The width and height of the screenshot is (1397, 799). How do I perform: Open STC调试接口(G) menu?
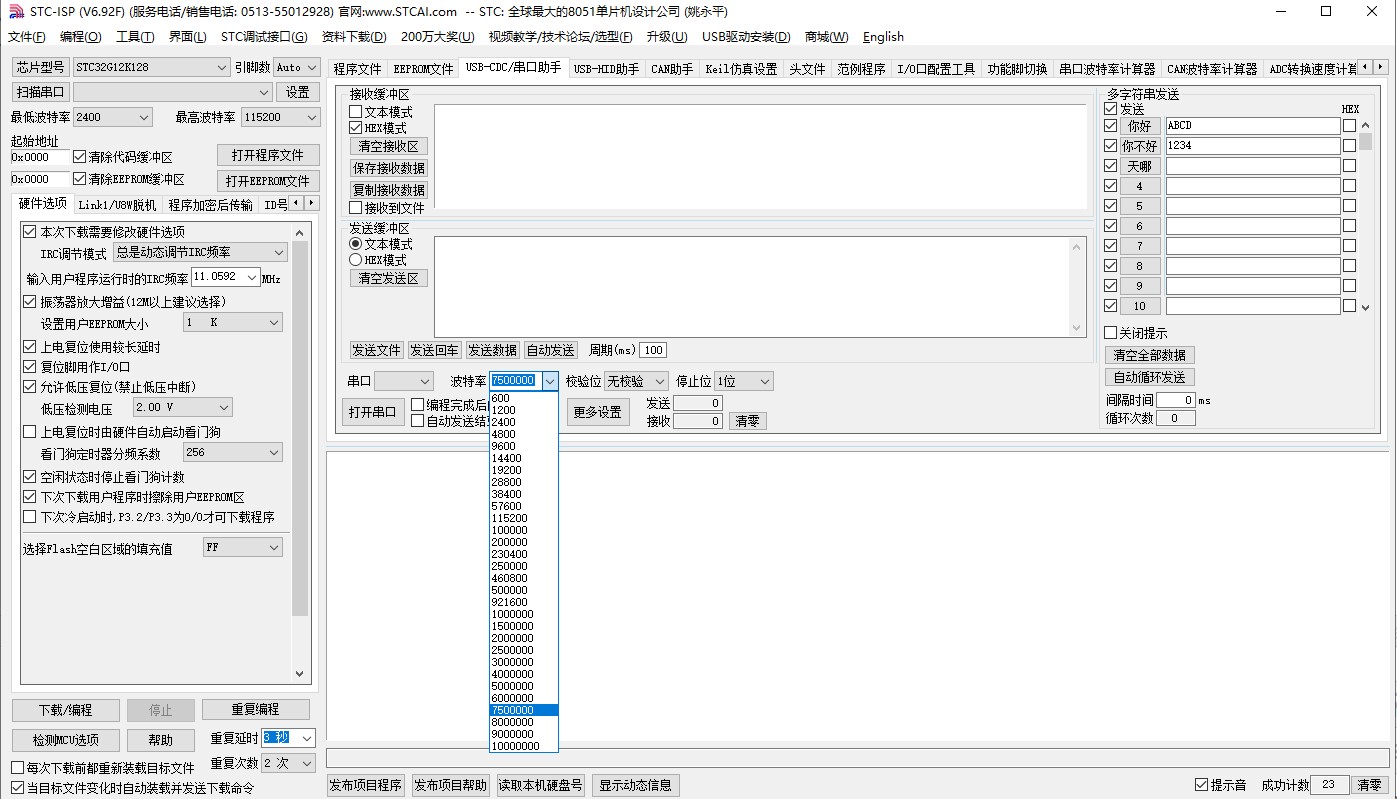[264, 37]
